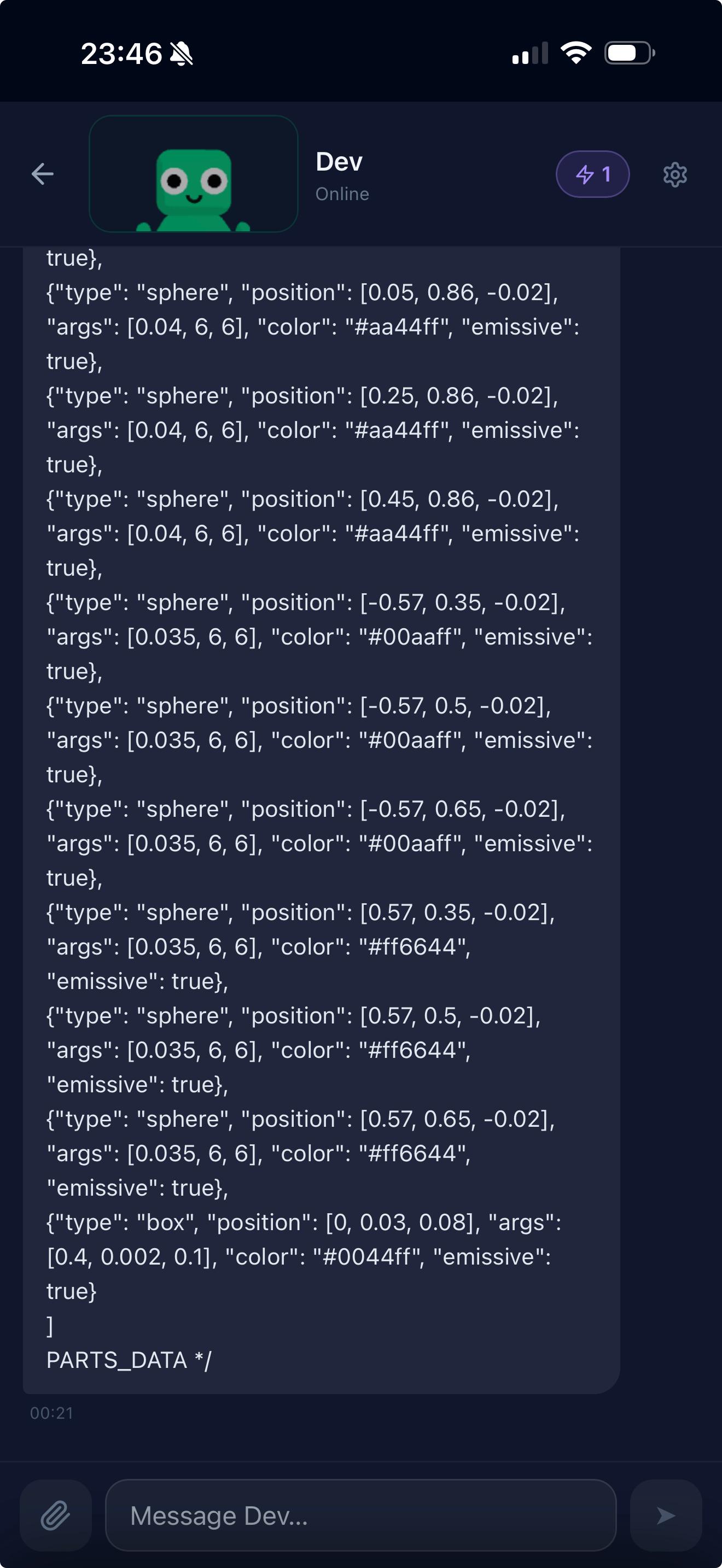This screenshot has width=722, height=1568.
Task: Tap the 00:21 message timestamp
Action: point(52,1413)
